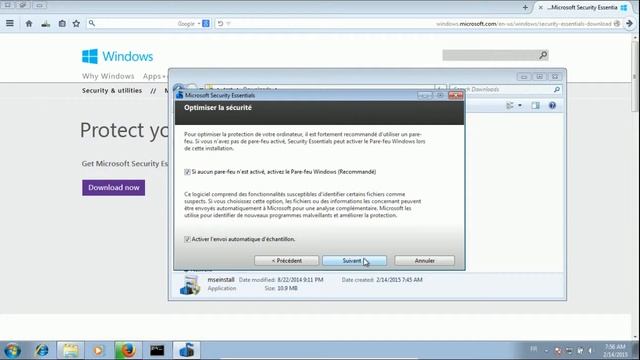Click the Suivant button
This screenshot has width=640, height=360.
(354, 260)
